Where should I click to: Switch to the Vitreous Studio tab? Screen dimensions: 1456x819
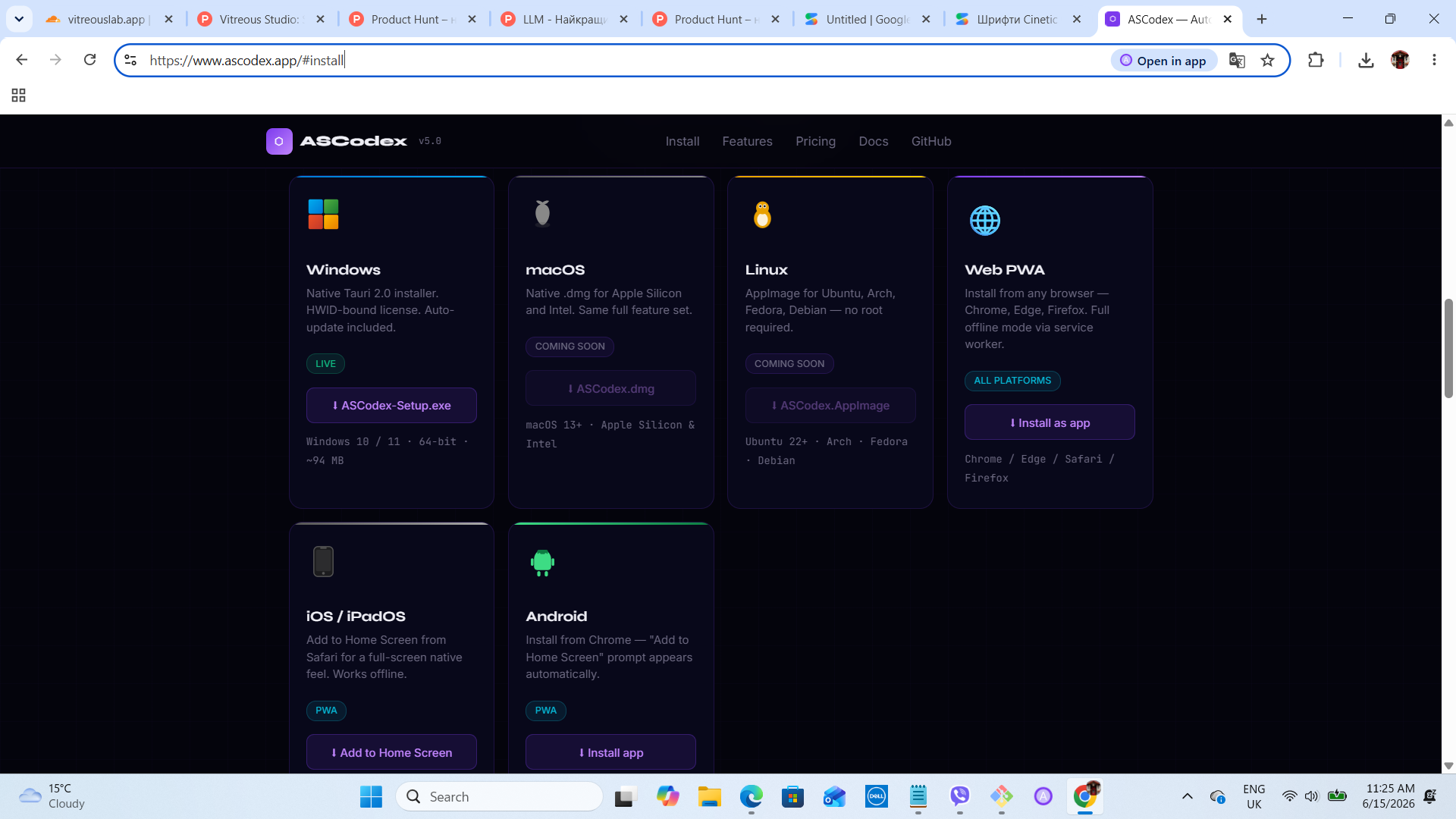click(260, 19)
